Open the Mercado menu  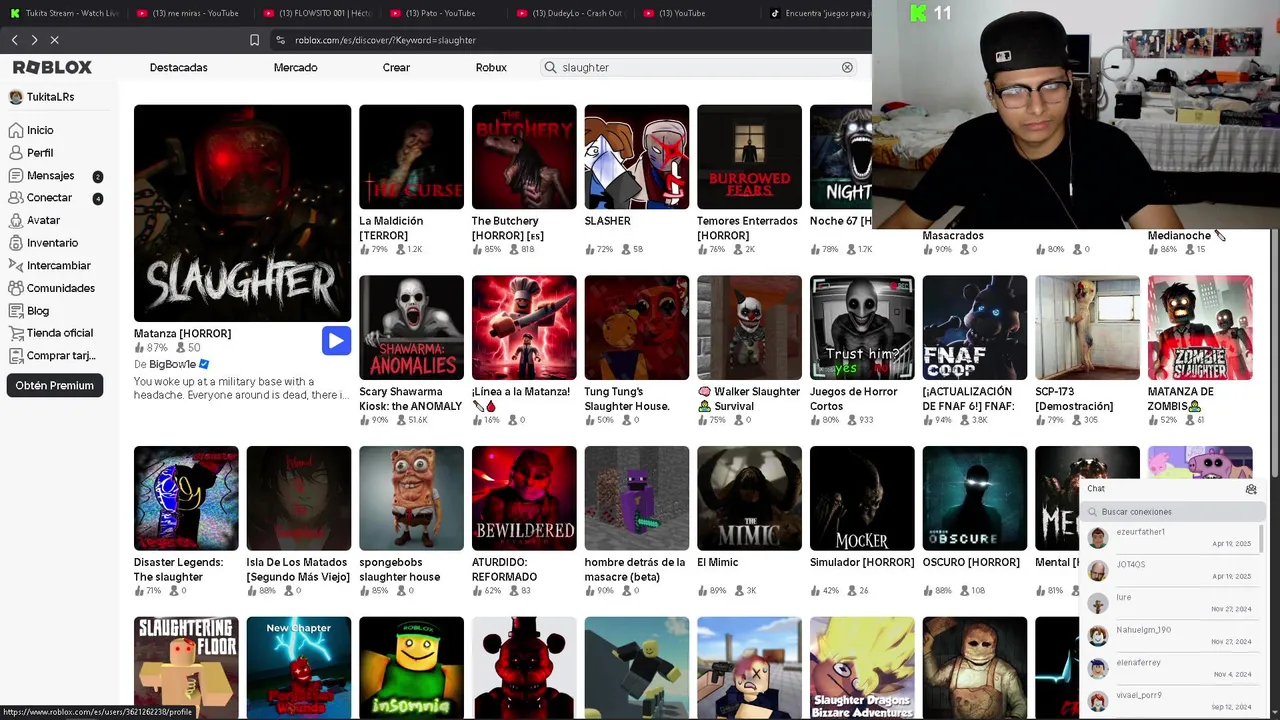295,67
